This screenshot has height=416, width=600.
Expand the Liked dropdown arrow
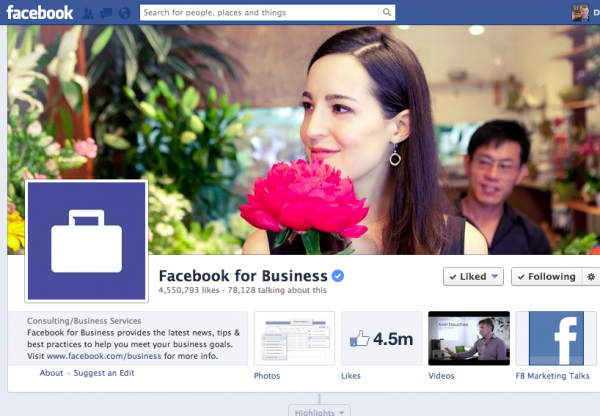(x=495, y=276)
